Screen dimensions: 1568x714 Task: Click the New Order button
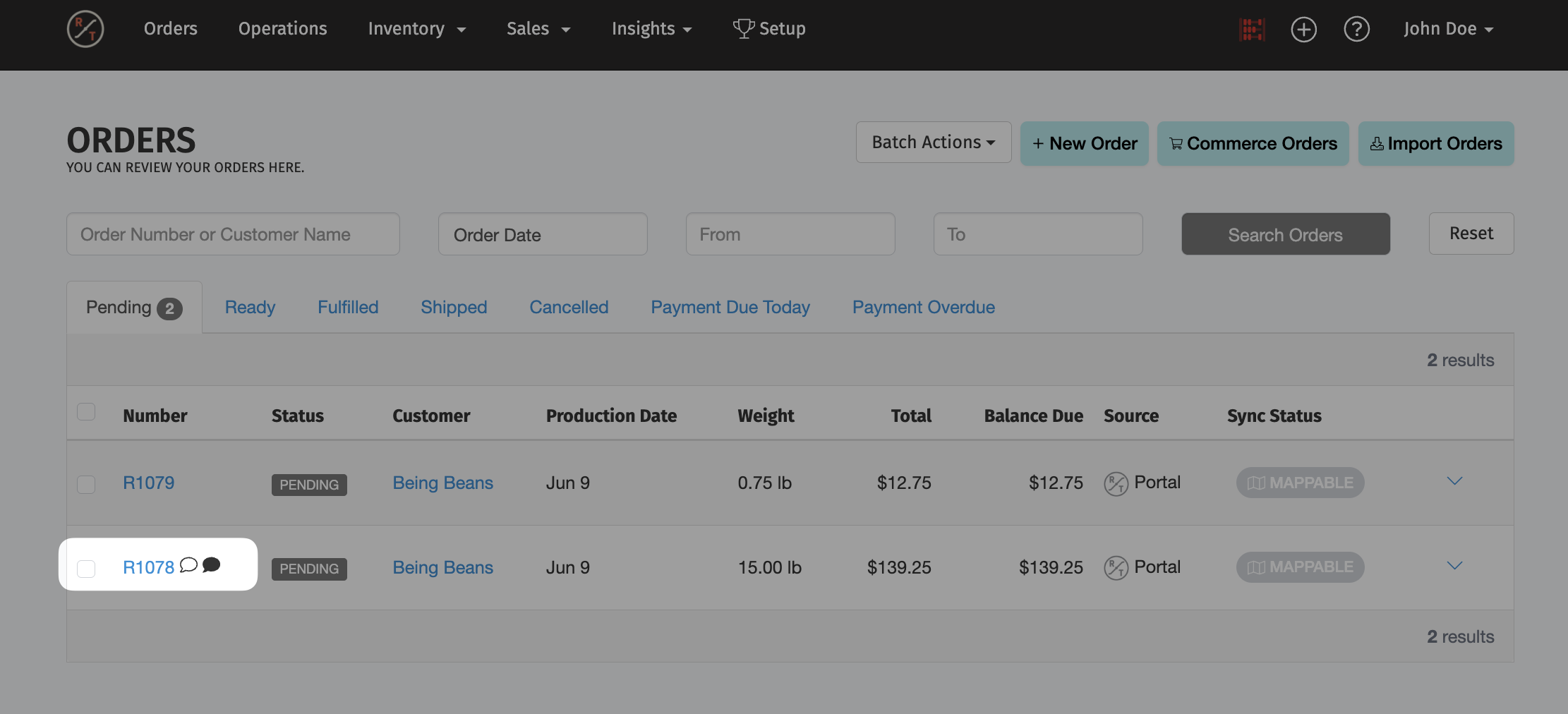click(x=1084, y=144)
